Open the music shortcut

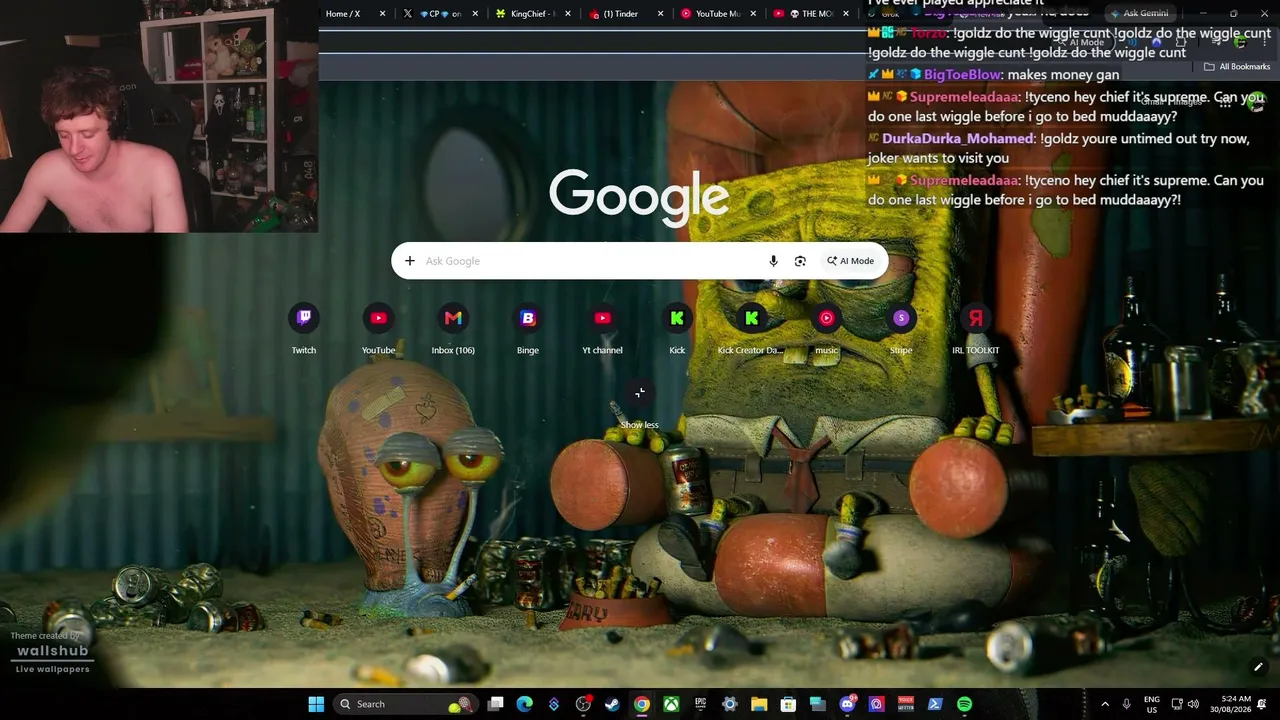826,330
